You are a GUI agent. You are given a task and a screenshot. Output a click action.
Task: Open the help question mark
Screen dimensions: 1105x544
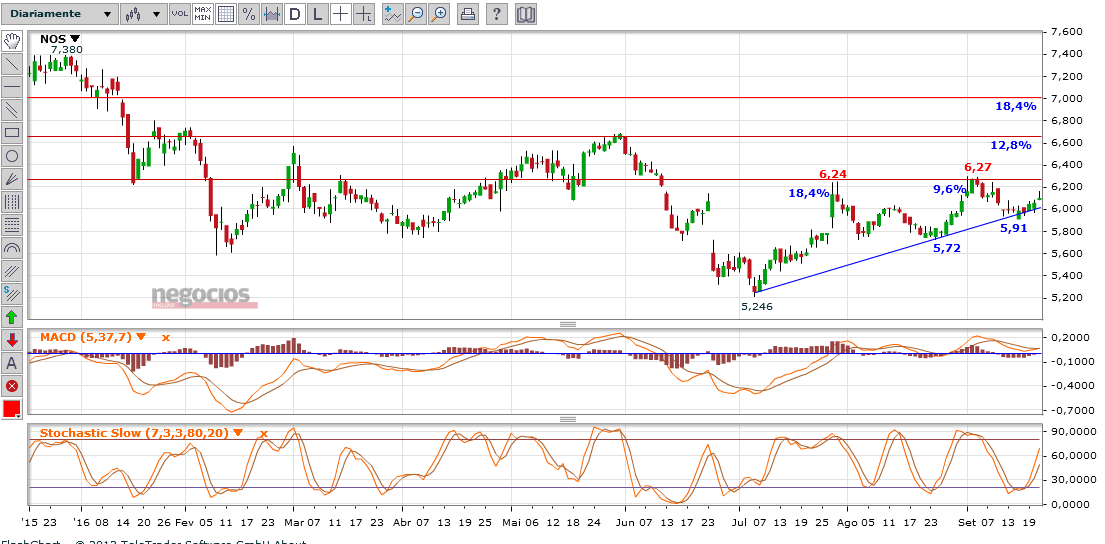coord(497,14)
